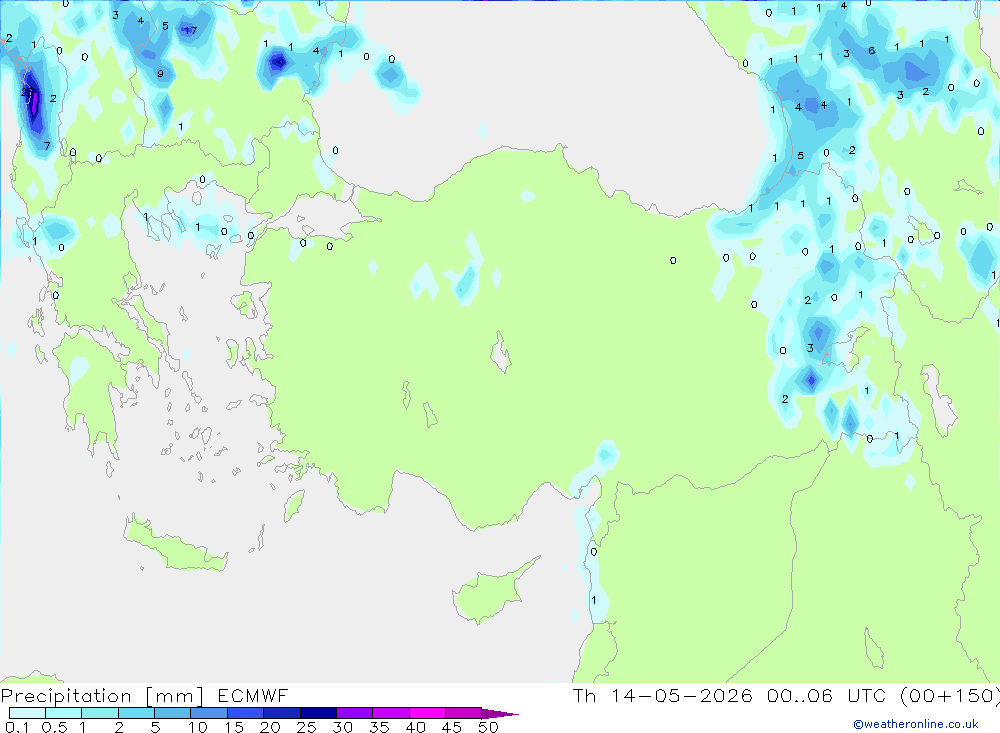Click the '(00+150)' forecast offset text

(950, 695)
